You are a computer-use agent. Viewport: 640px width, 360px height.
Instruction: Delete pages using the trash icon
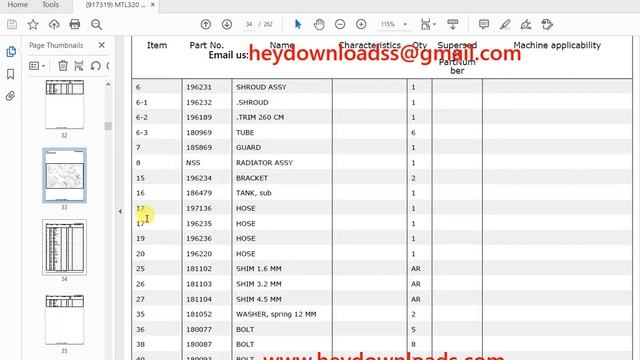[62, 66]
